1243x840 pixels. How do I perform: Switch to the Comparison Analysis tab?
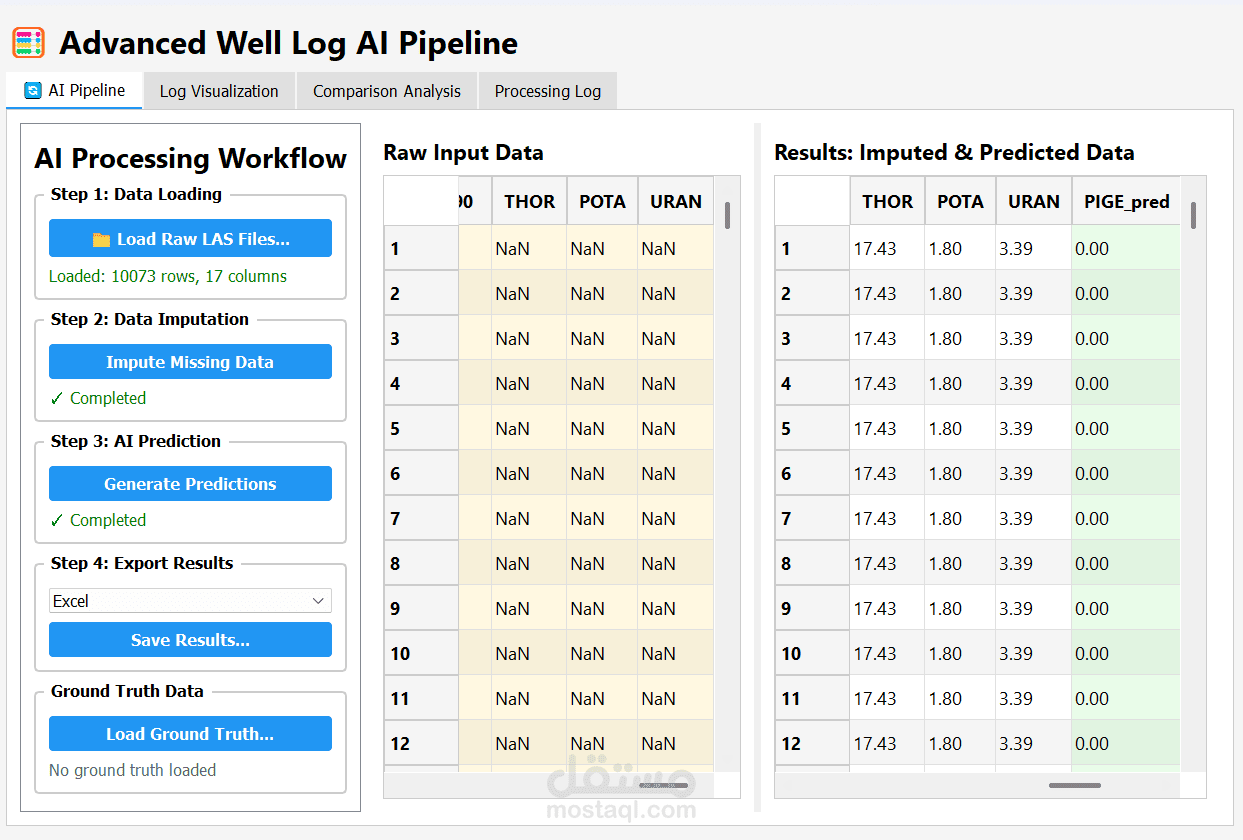pos(387,91)
